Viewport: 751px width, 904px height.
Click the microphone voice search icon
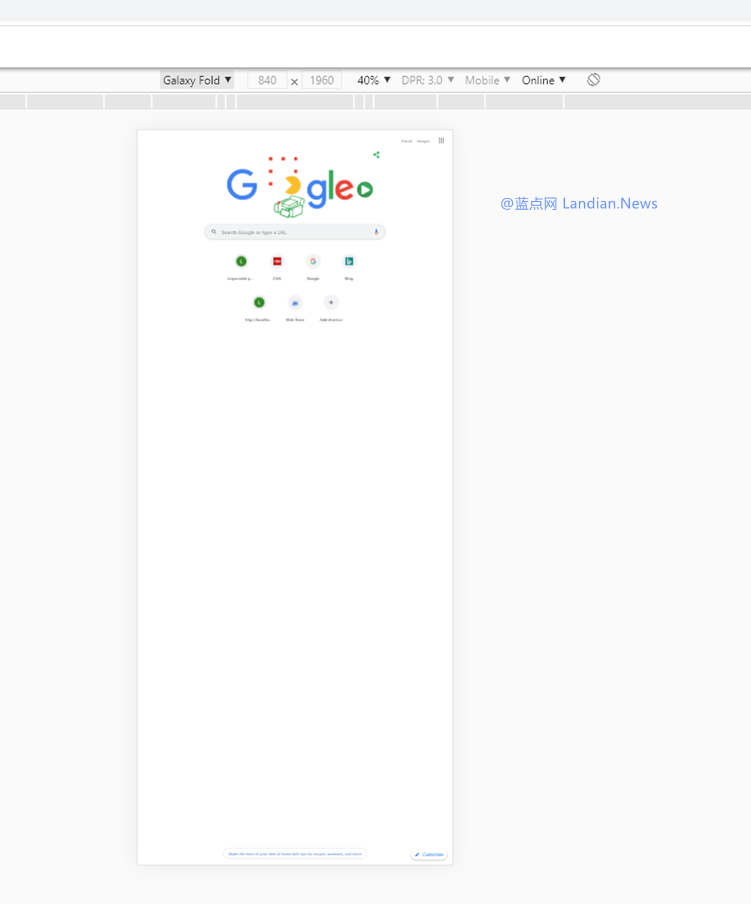pyautogui.click(x=376, y=232)
